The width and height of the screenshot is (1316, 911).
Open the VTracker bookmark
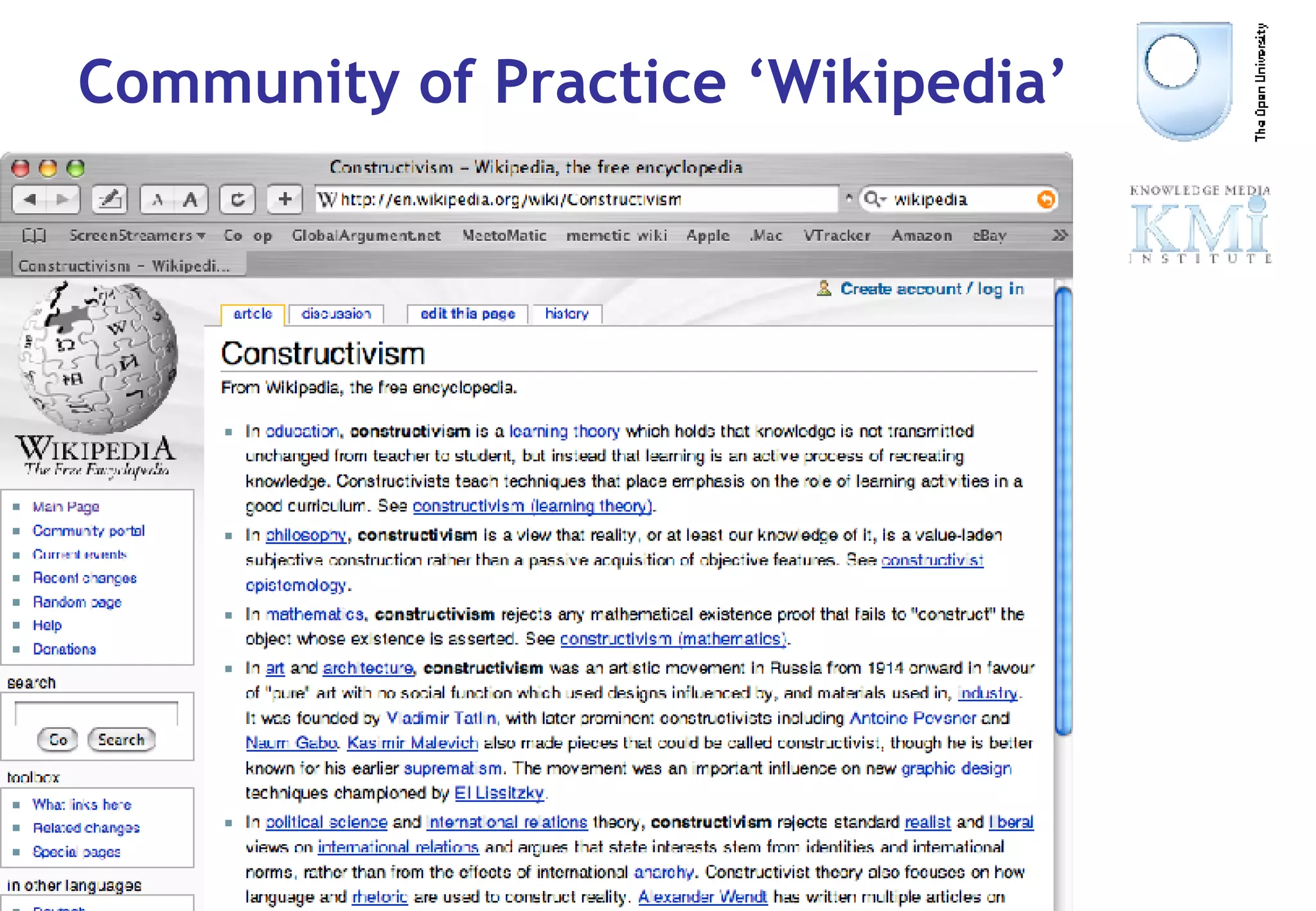pos(837,236)
